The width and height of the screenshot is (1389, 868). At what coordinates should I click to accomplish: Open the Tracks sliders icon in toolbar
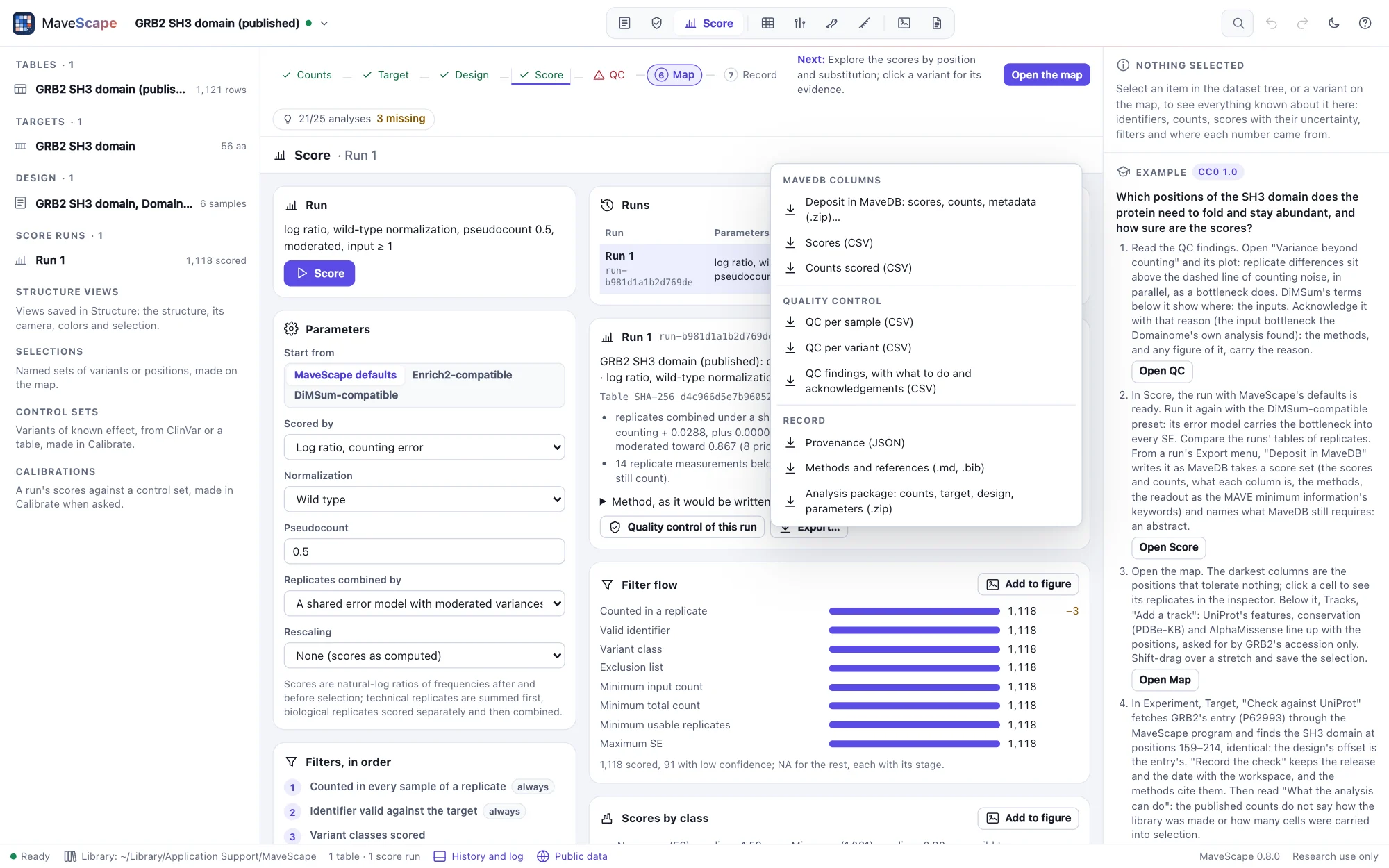(x=799, y=23)
